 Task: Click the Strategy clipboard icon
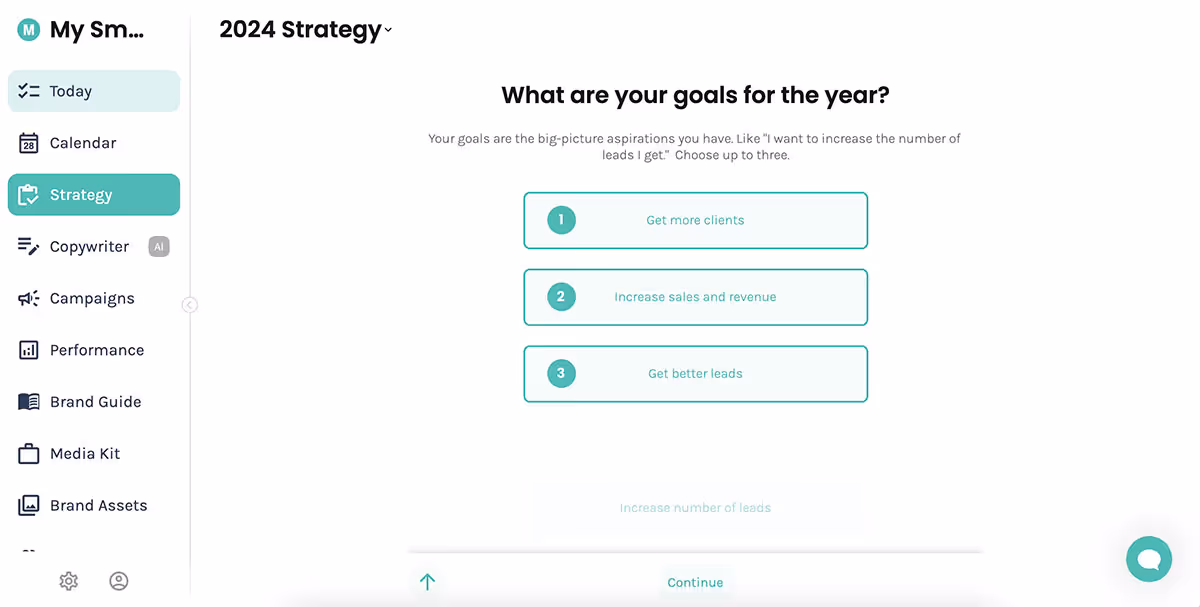coord(28,194)
